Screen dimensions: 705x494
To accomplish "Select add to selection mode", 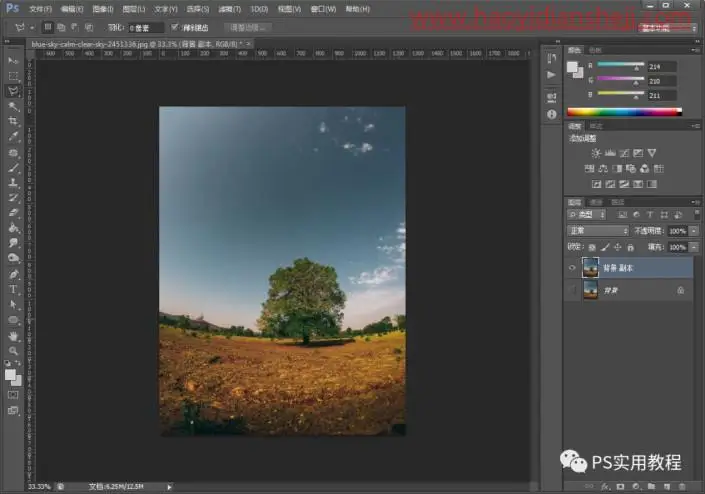I will tap(61, 27).
